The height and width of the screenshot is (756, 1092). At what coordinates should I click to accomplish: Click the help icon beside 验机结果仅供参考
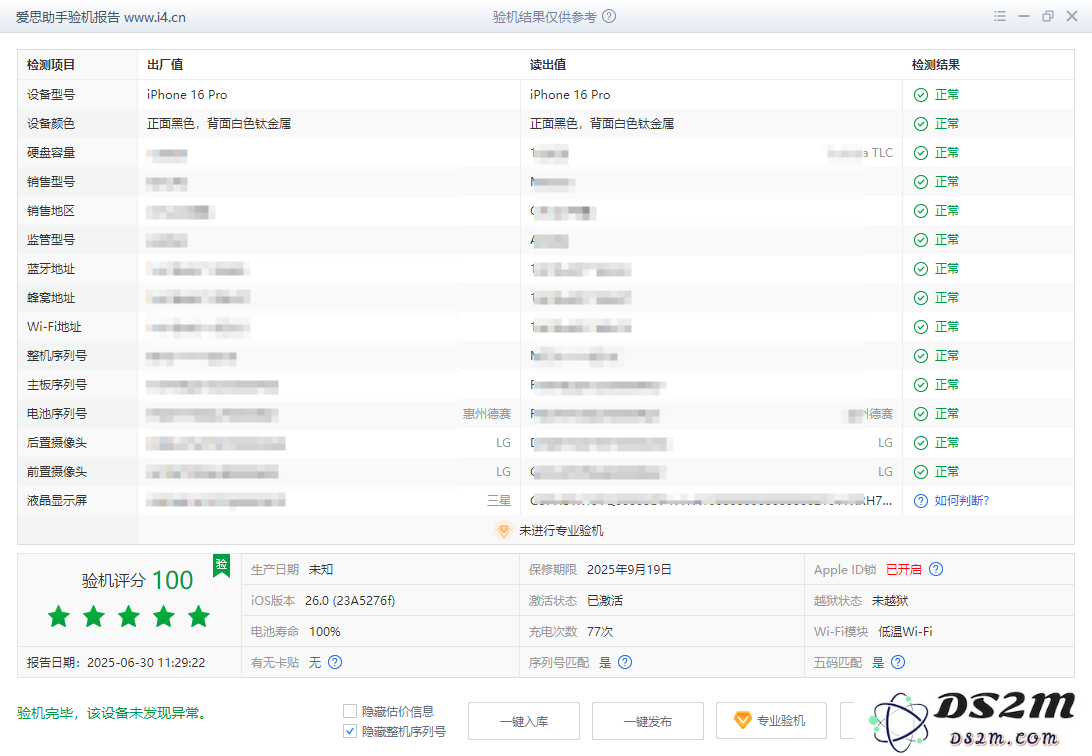[609, 17]
